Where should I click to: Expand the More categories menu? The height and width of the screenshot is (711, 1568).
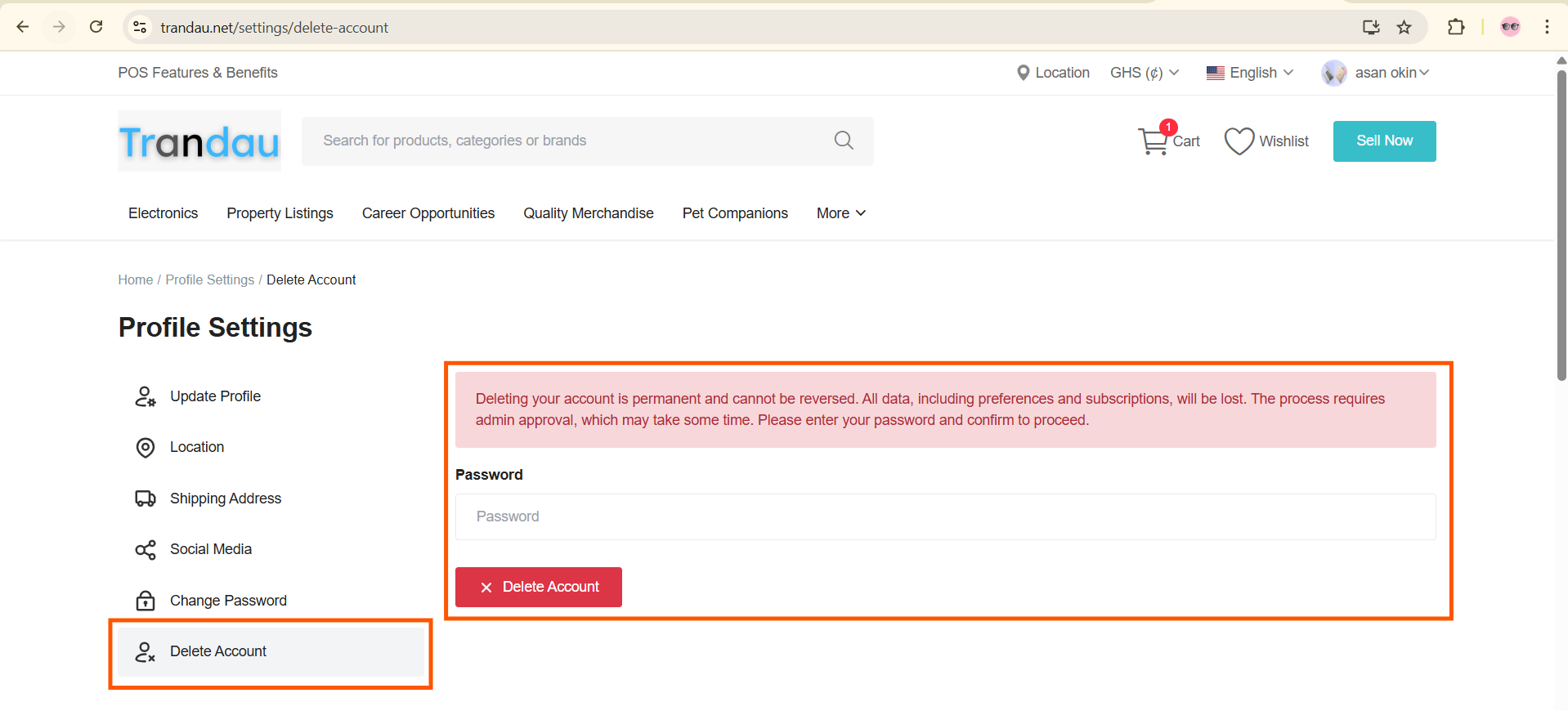(840, 213)
